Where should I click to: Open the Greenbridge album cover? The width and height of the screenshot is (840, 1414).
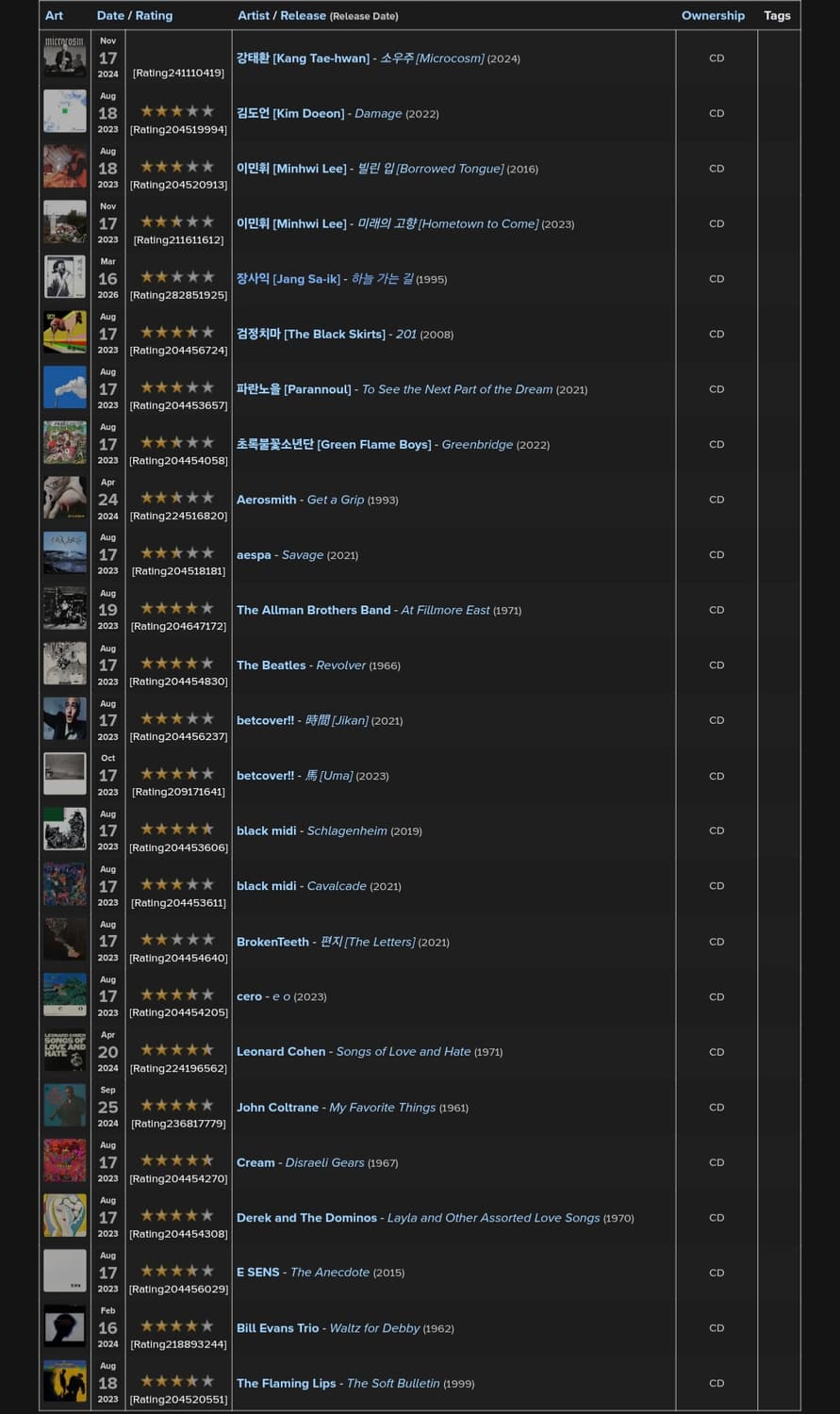[65, 443]
